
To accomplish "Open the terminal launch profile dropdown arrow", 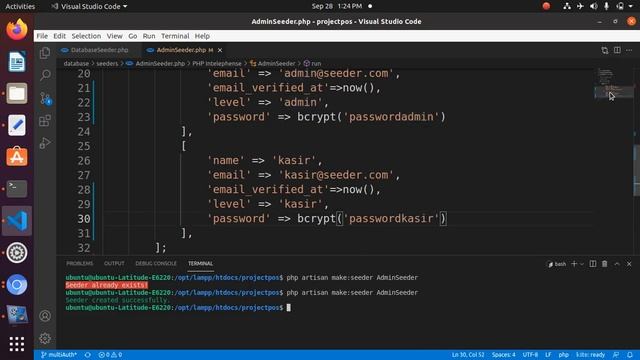I will click(582, 264).
